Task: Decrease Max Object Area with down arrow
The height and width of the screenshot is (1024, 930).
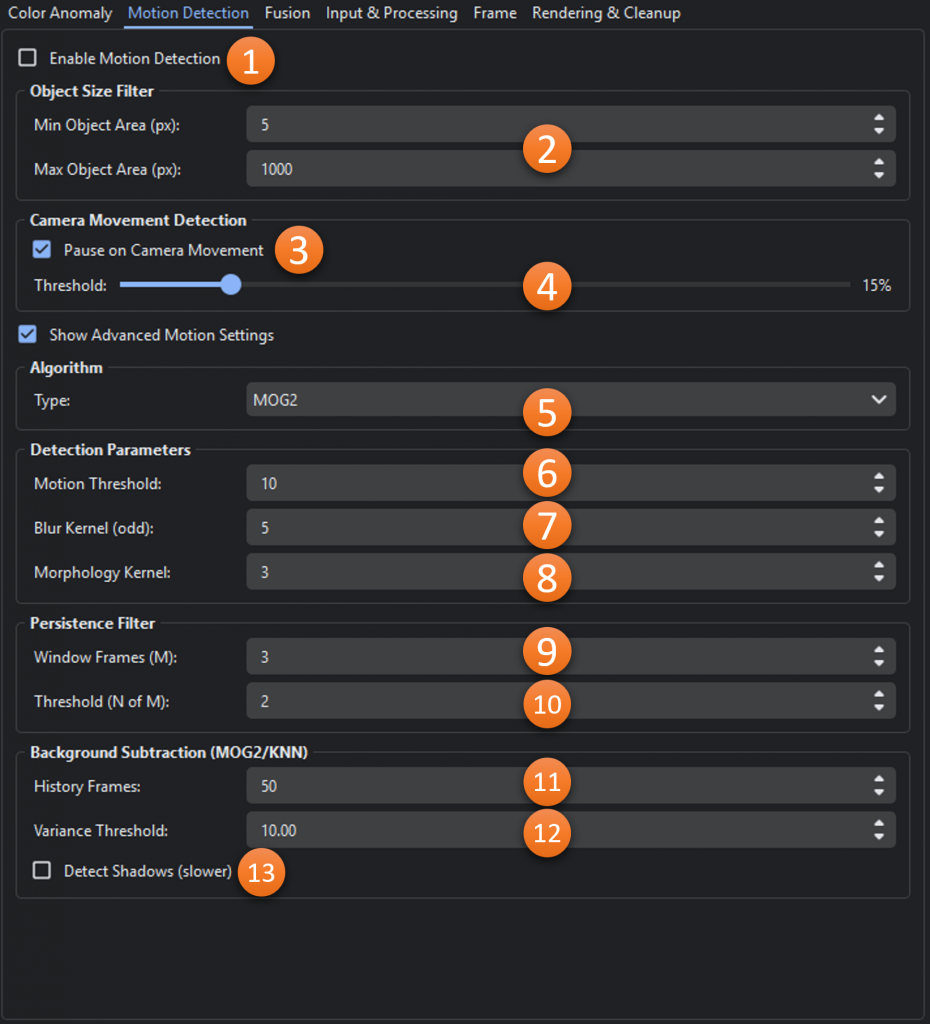Action: (x=878, y=175)
